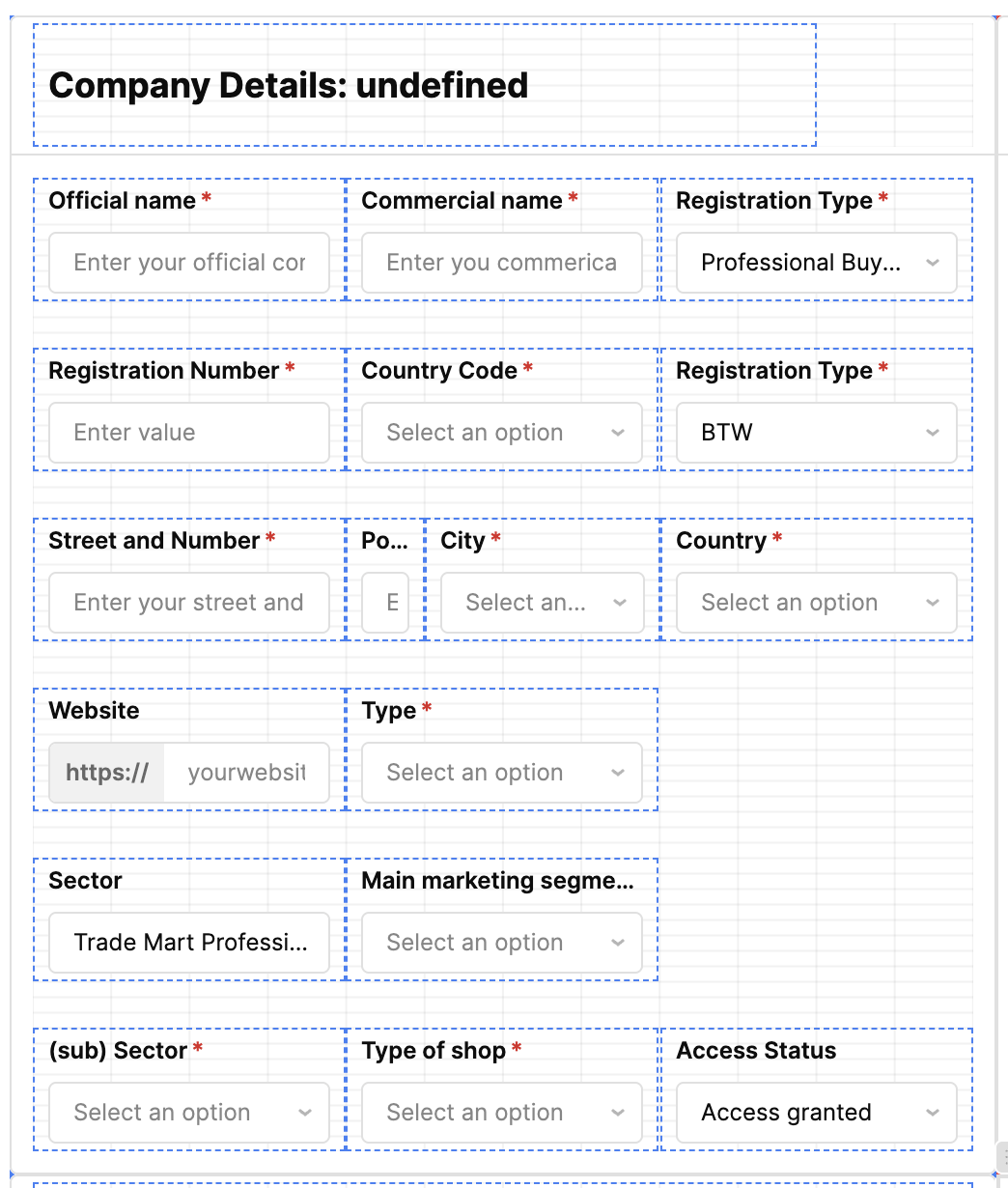Click the https:// prefix box
The height and width of the screenshot is (1188, 1008).
[107, 773]
